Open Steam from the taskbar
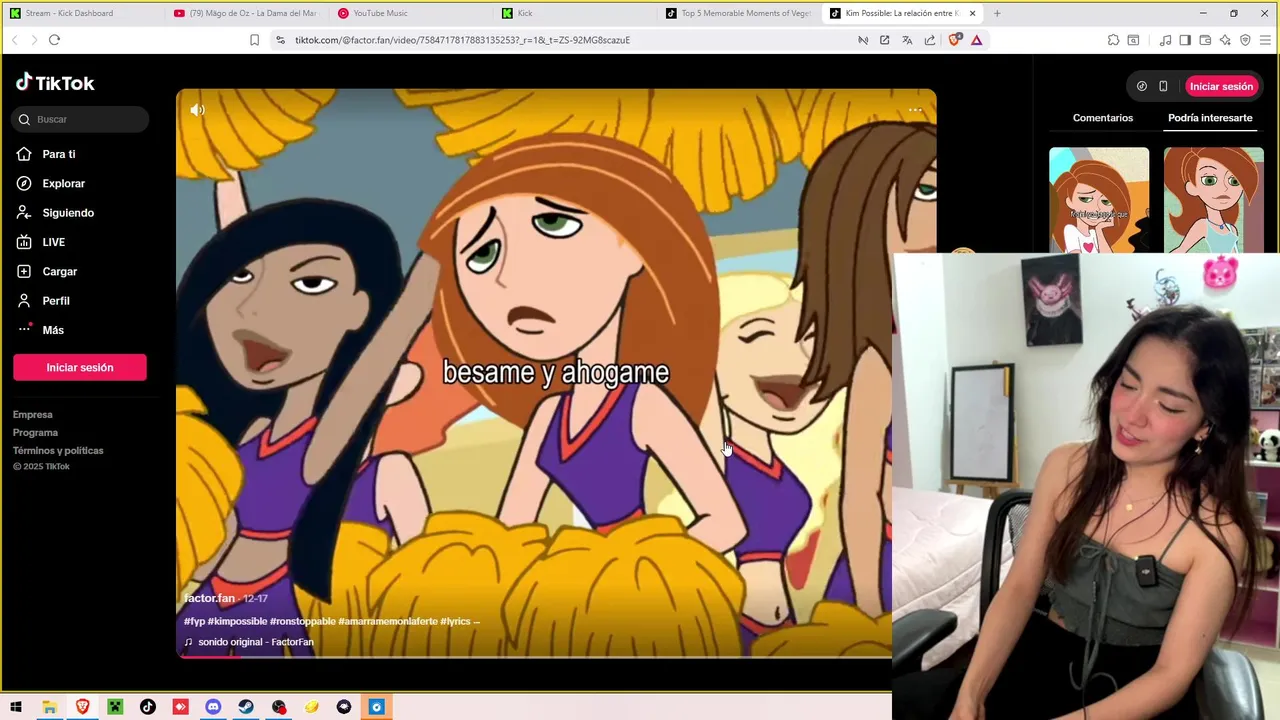The image size is (1280, 720). 246,707
